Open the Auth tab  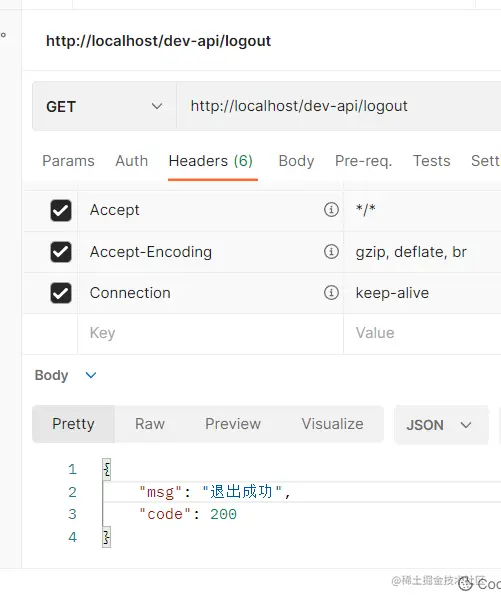point(132,161)
